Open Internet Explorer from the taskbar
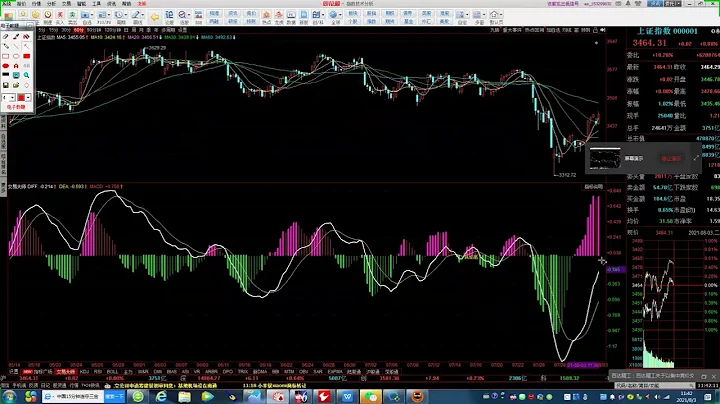 click(x=162, y=396)
